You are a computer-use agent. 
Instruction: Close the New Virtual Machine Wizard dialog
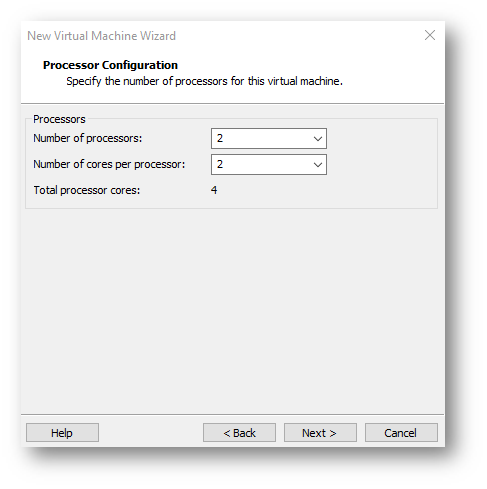coord(430,35)
